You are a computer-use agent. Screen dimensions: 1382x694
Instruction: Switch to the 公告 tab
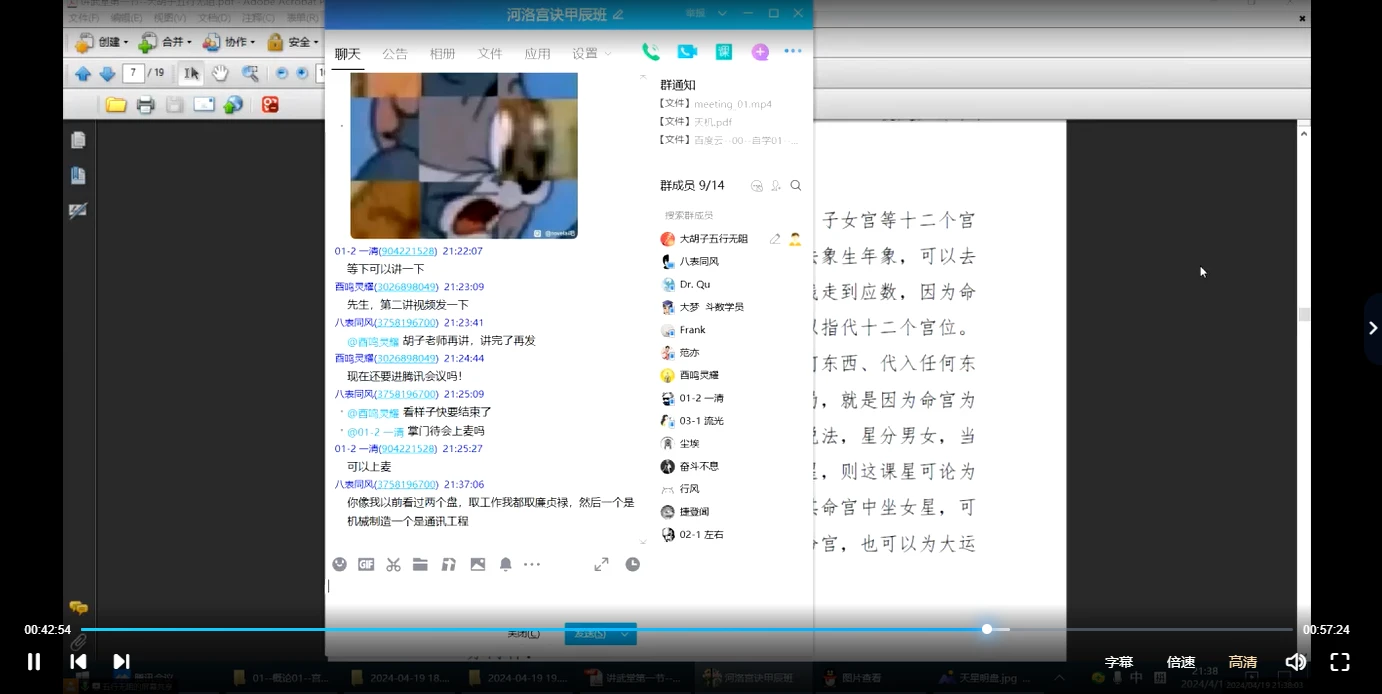click(395, 54)
